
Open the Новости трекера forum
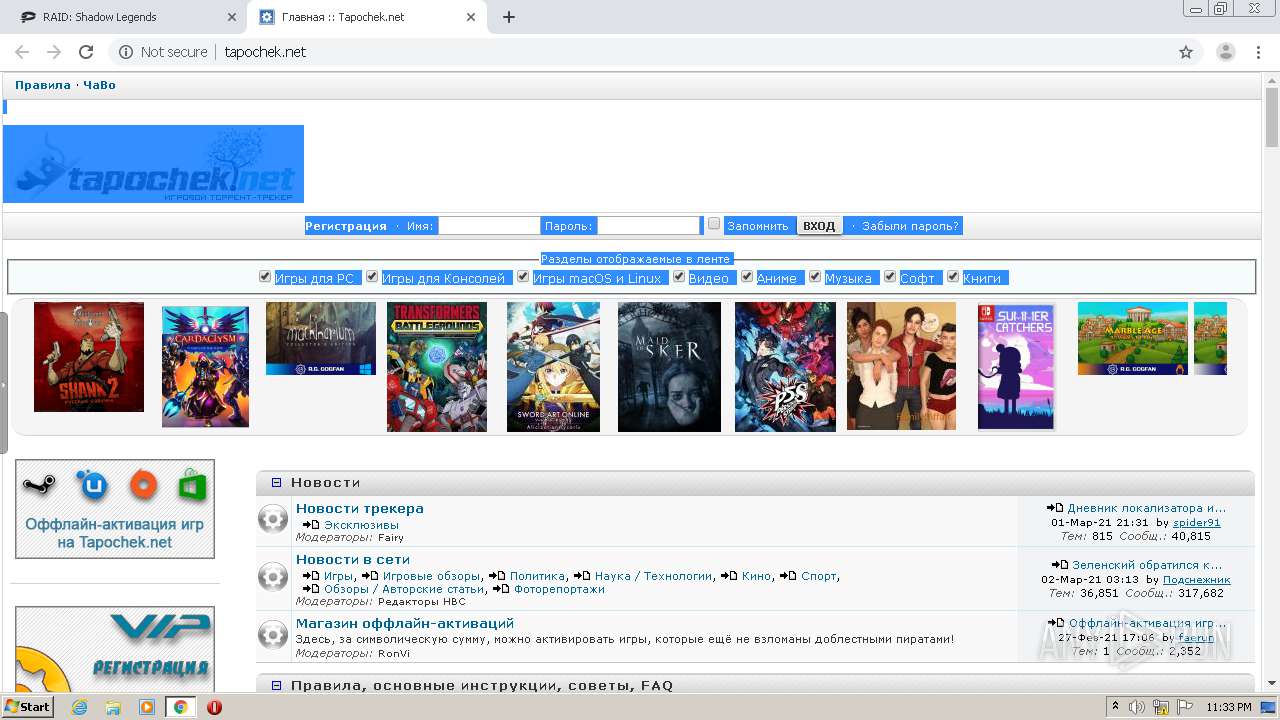click(x=360, y=509)
